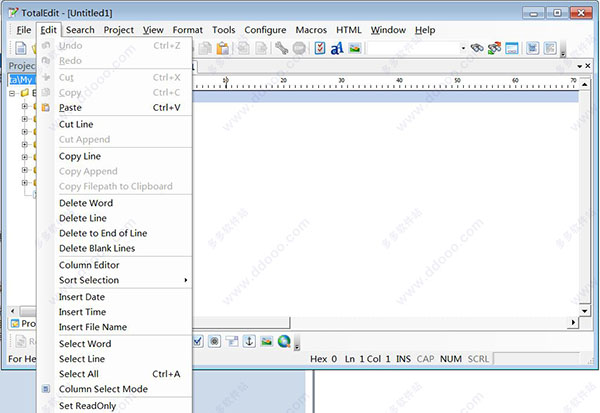Open the font 'aA' icon

click(337, 49)
